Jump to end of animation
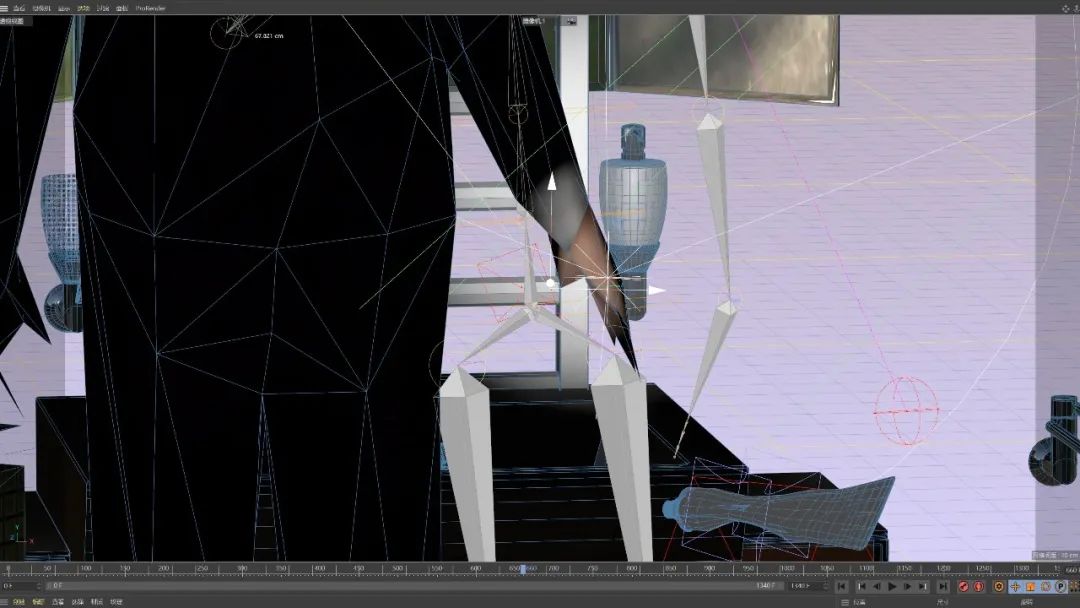This screenshot has width=1080, height=608. click(943, 587)
